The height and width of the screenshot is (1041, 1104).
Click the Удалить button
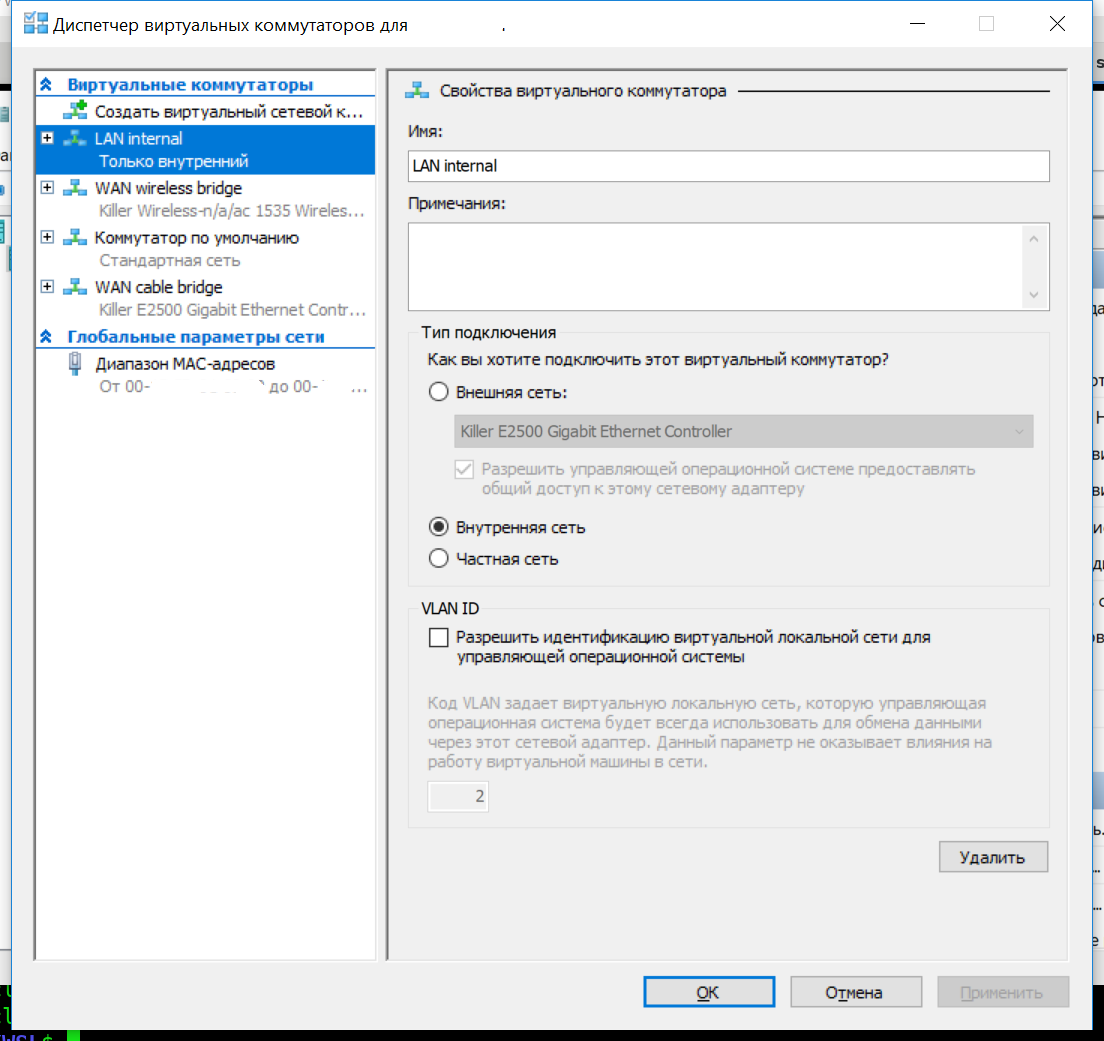[993, 857]
